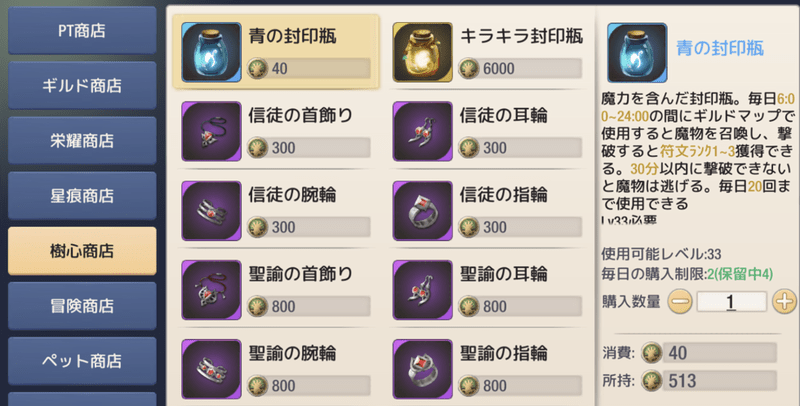
Task: Pick the 信徒の腕輪 bracelet icon
Action: coord(211,211)
